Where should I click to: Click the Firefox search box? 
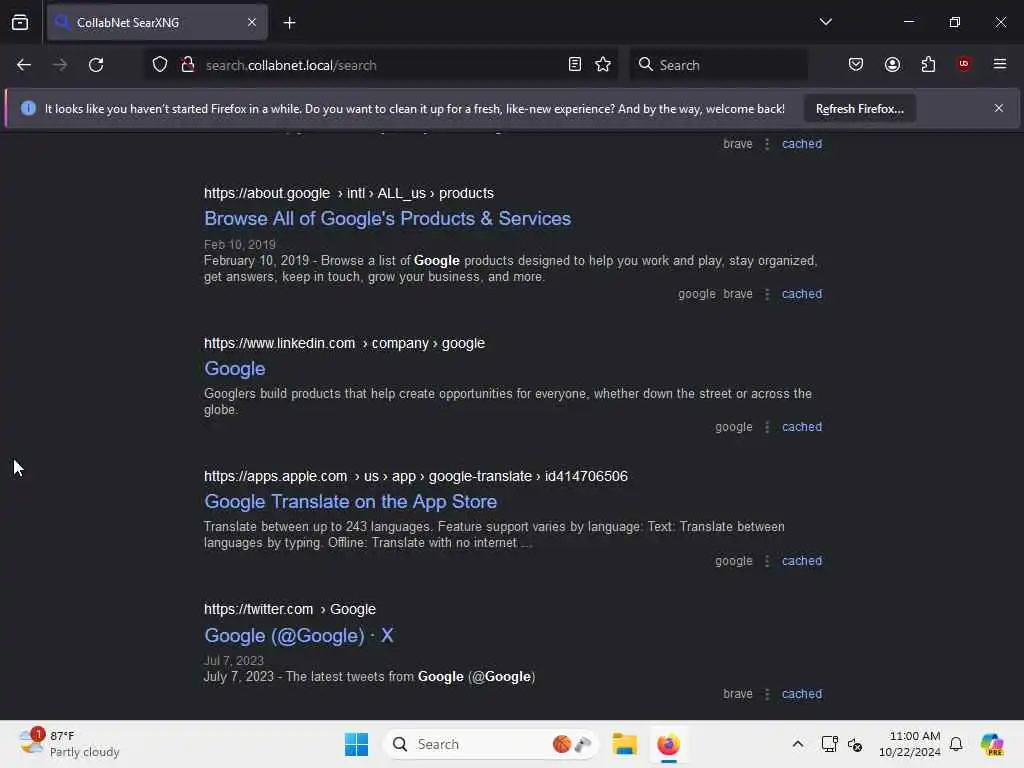(x=718, y=65)
